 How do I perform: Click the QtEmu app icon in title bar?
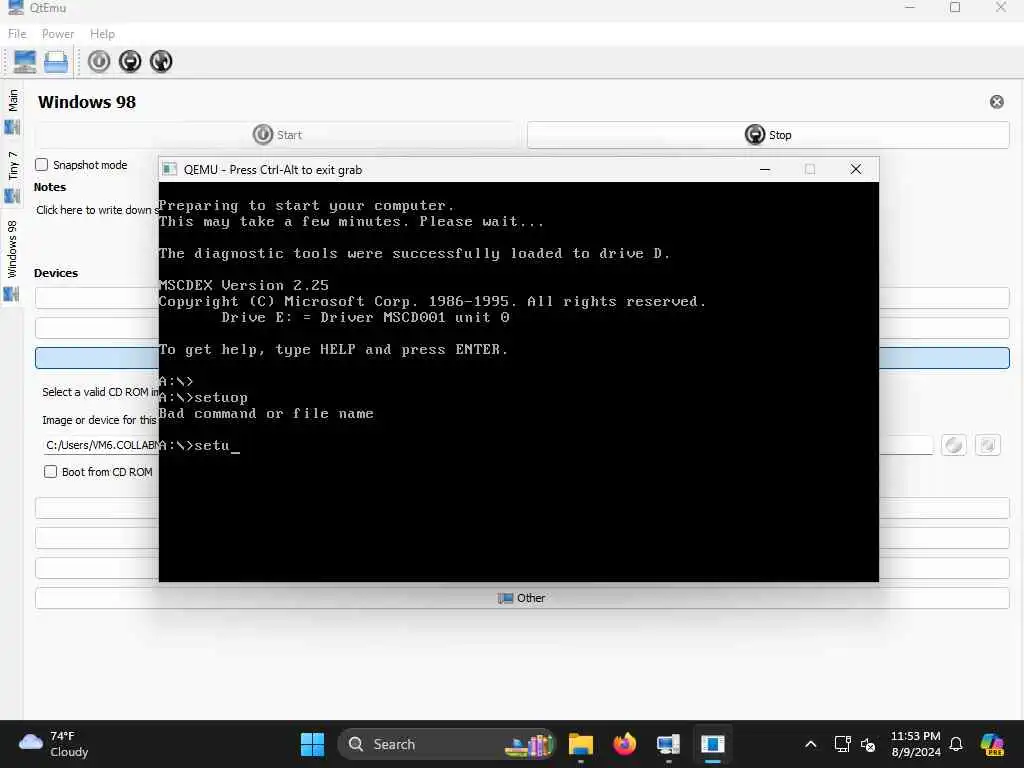click(15, 8)
